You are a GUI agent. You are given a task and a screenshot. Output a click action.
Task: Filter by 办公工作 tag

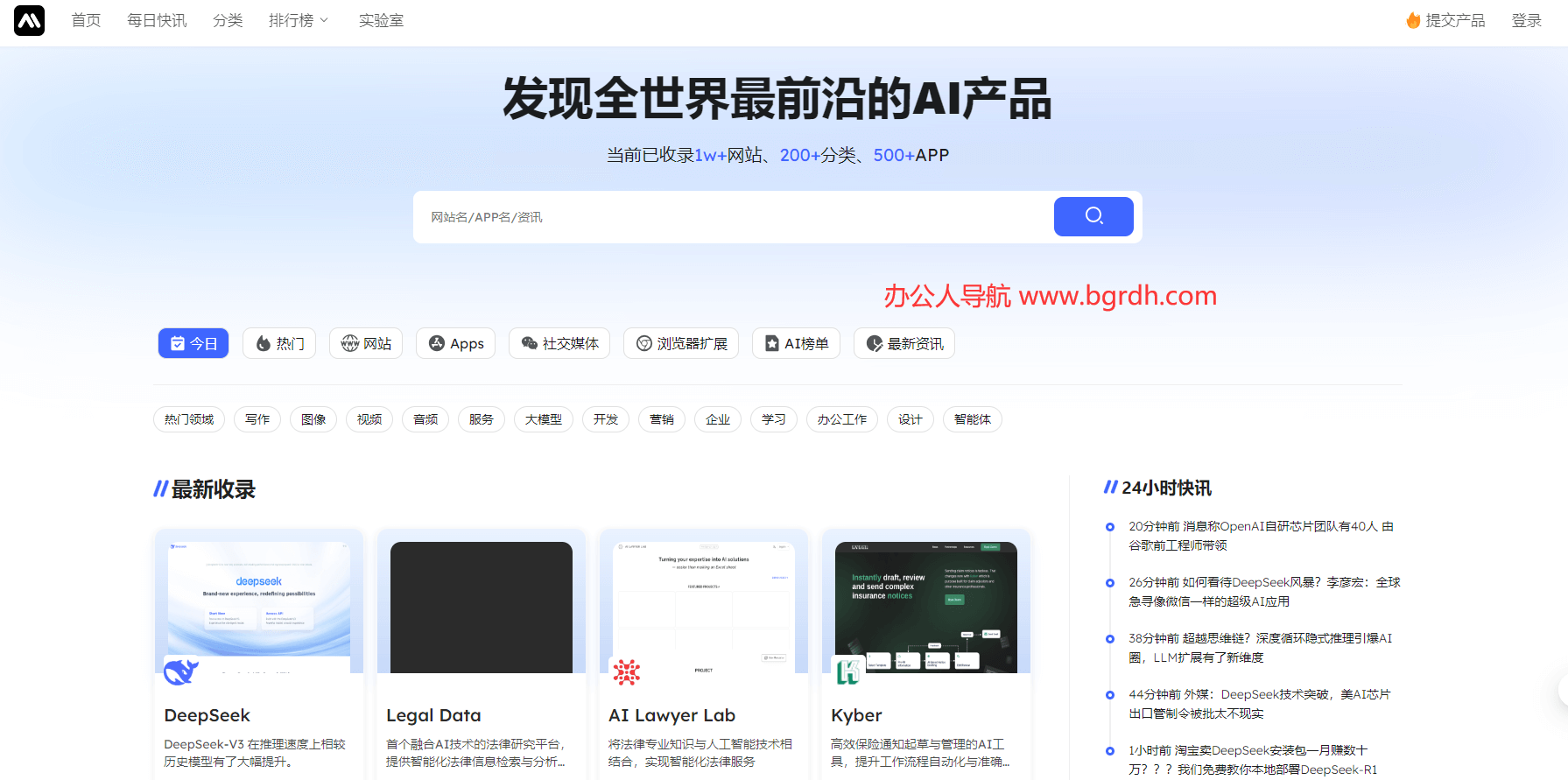[842, 419]
